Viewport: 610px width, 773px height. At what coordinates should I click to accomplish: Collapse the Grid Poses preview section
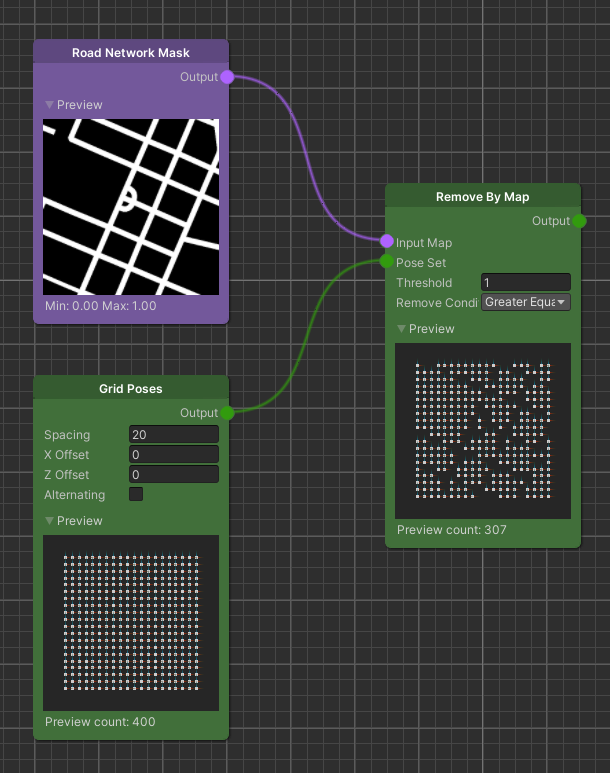click(x=50, y=521)
